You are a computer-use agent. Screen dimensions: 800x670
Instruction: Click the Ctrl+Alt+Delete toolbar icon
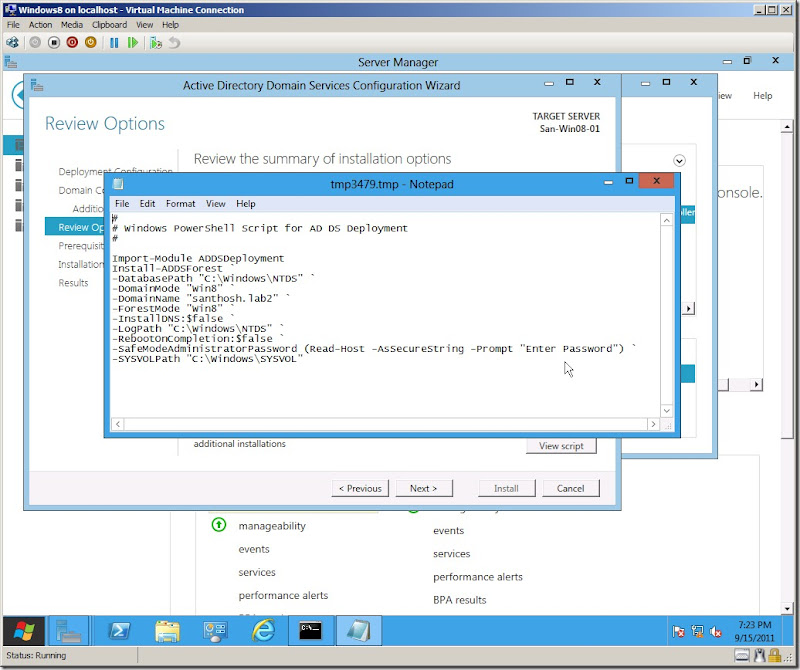pos(12,43)
